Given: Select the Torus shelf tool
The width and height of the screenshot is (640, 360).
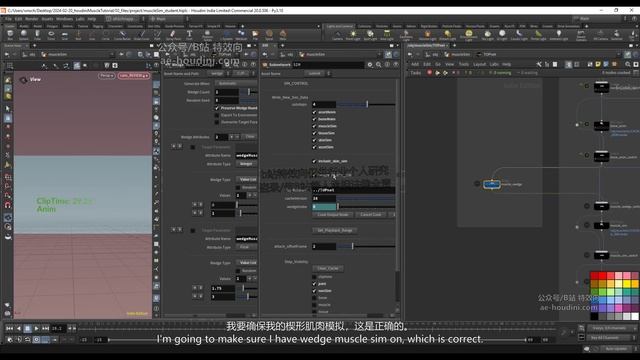Looking at the screenshot, I should [x=51, y=35].
